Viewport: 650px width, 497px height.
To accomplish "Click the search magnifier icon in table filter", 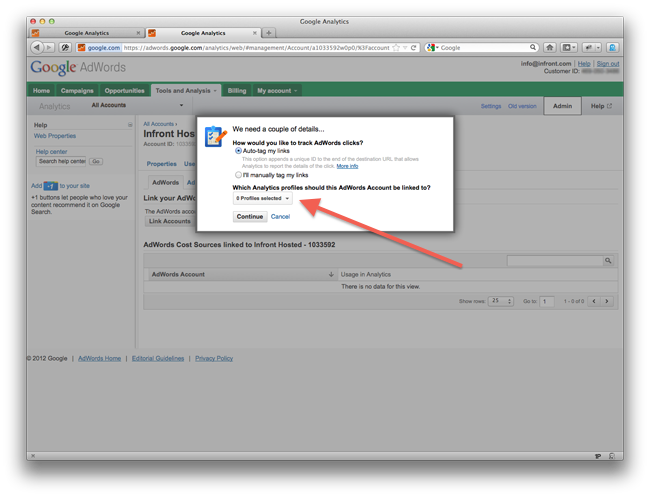I will 607,261.
